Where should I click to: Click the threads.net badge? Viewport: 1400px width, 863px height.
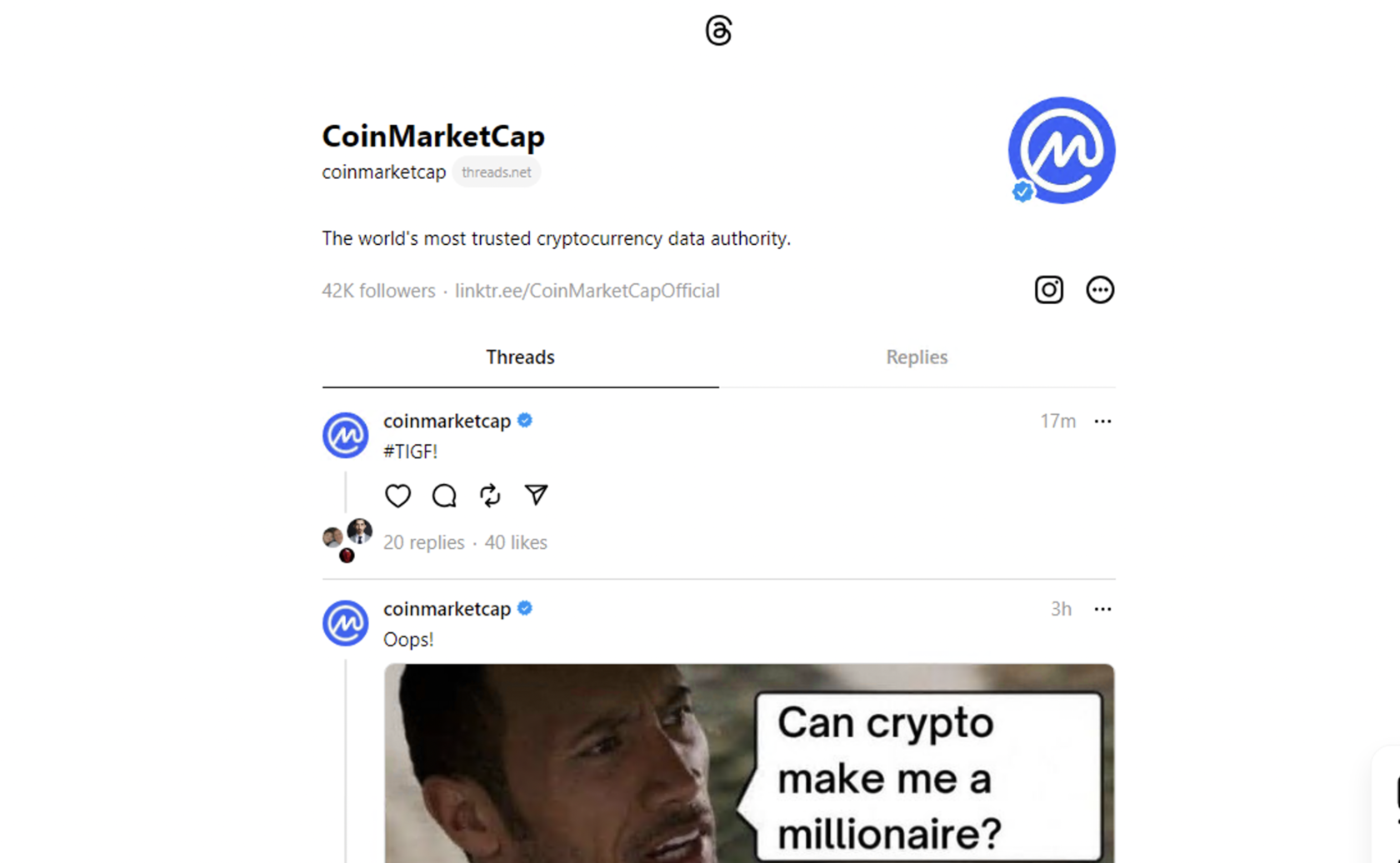click(x=497, y=172)
